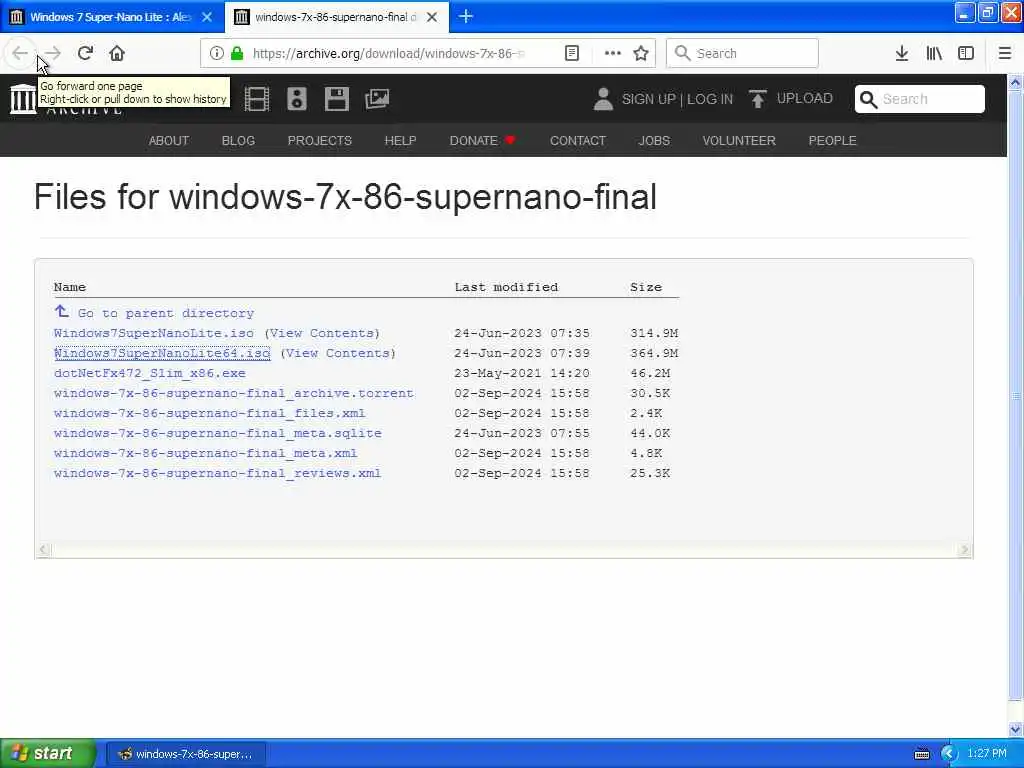Download Windows7SuperNanoLite.iso file
1024x768 pixels.
[x=153, y=333]
